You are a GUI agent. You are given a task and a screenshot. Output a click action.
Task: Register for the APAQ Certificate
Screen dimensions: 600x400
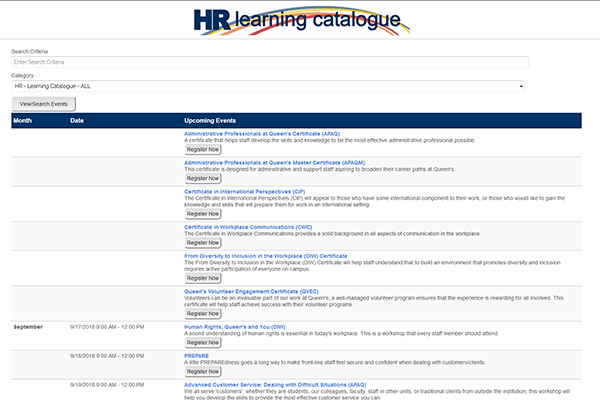(x=203, y=149)
